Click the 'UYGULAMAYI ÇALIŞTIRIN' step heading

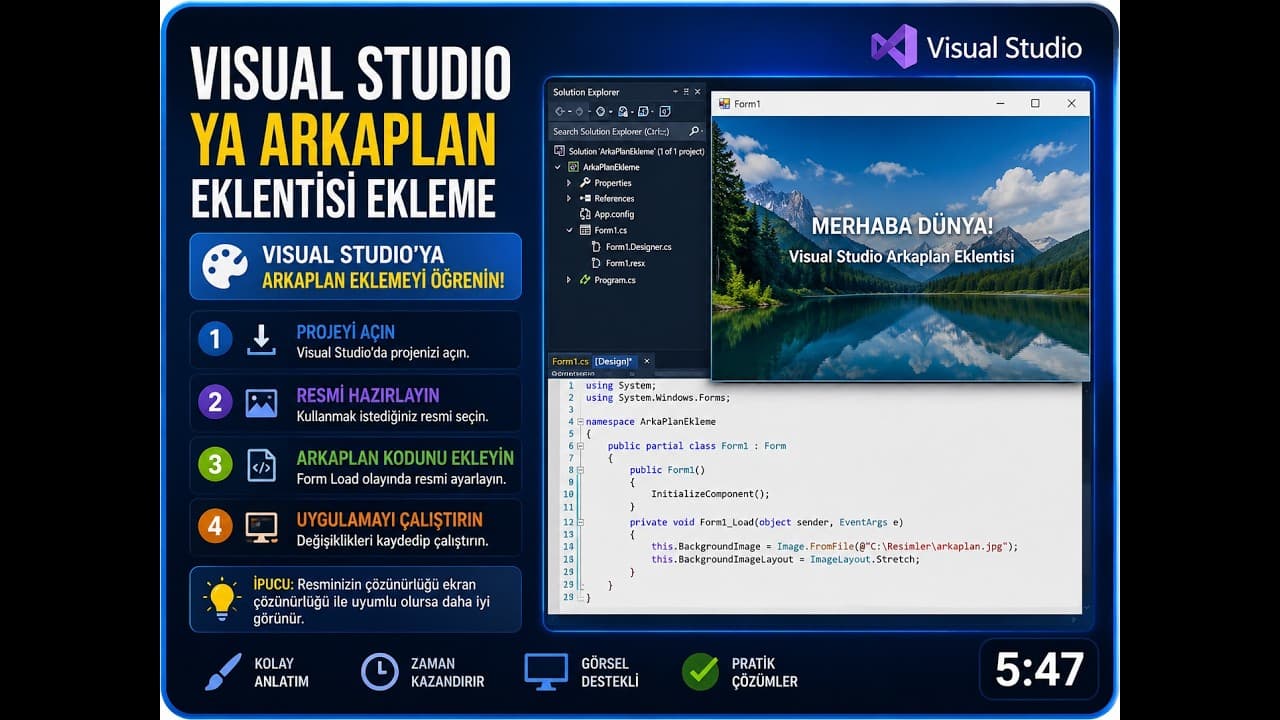(x=390, y=520)
